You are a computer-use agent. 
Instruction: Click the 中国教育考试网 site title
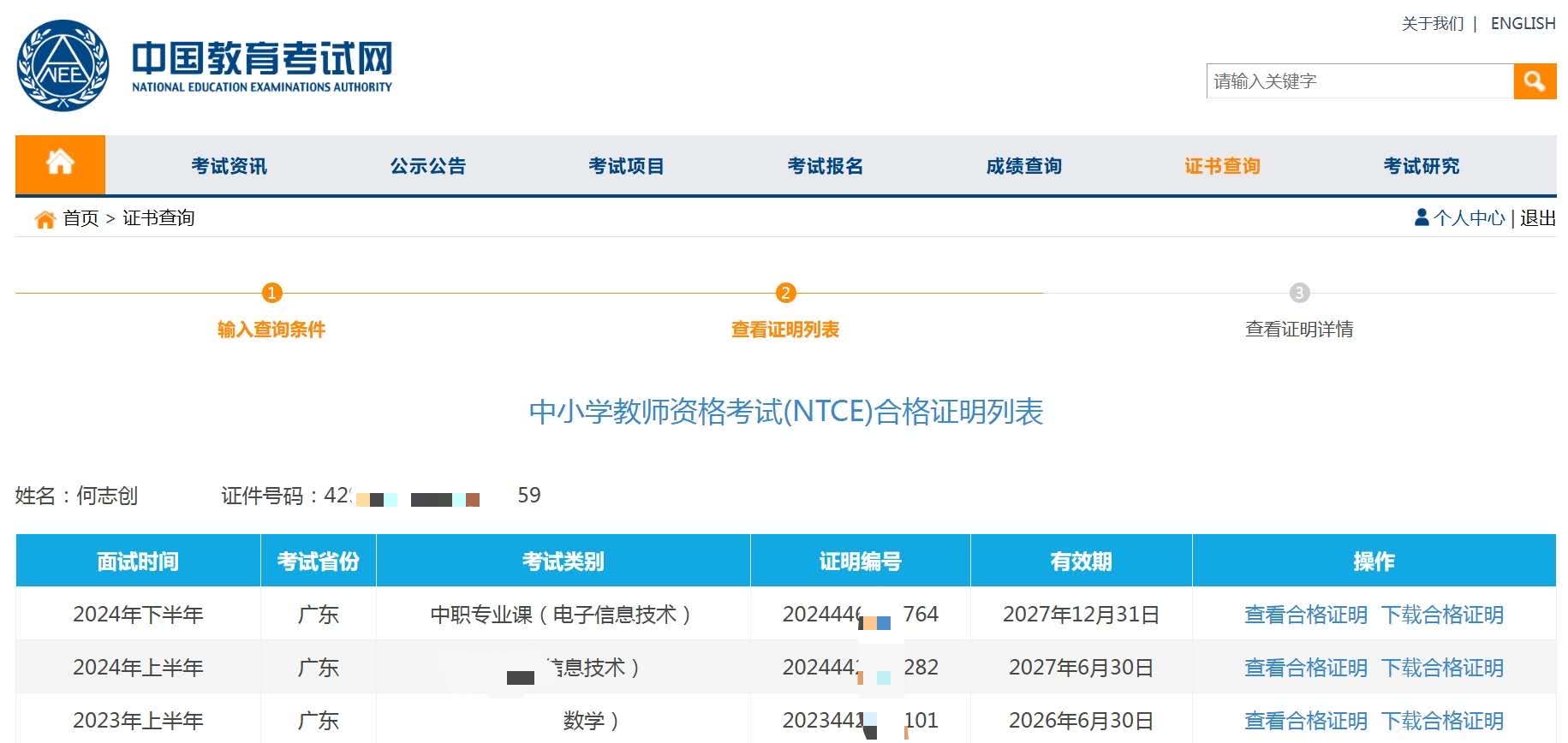pos(262,58)
